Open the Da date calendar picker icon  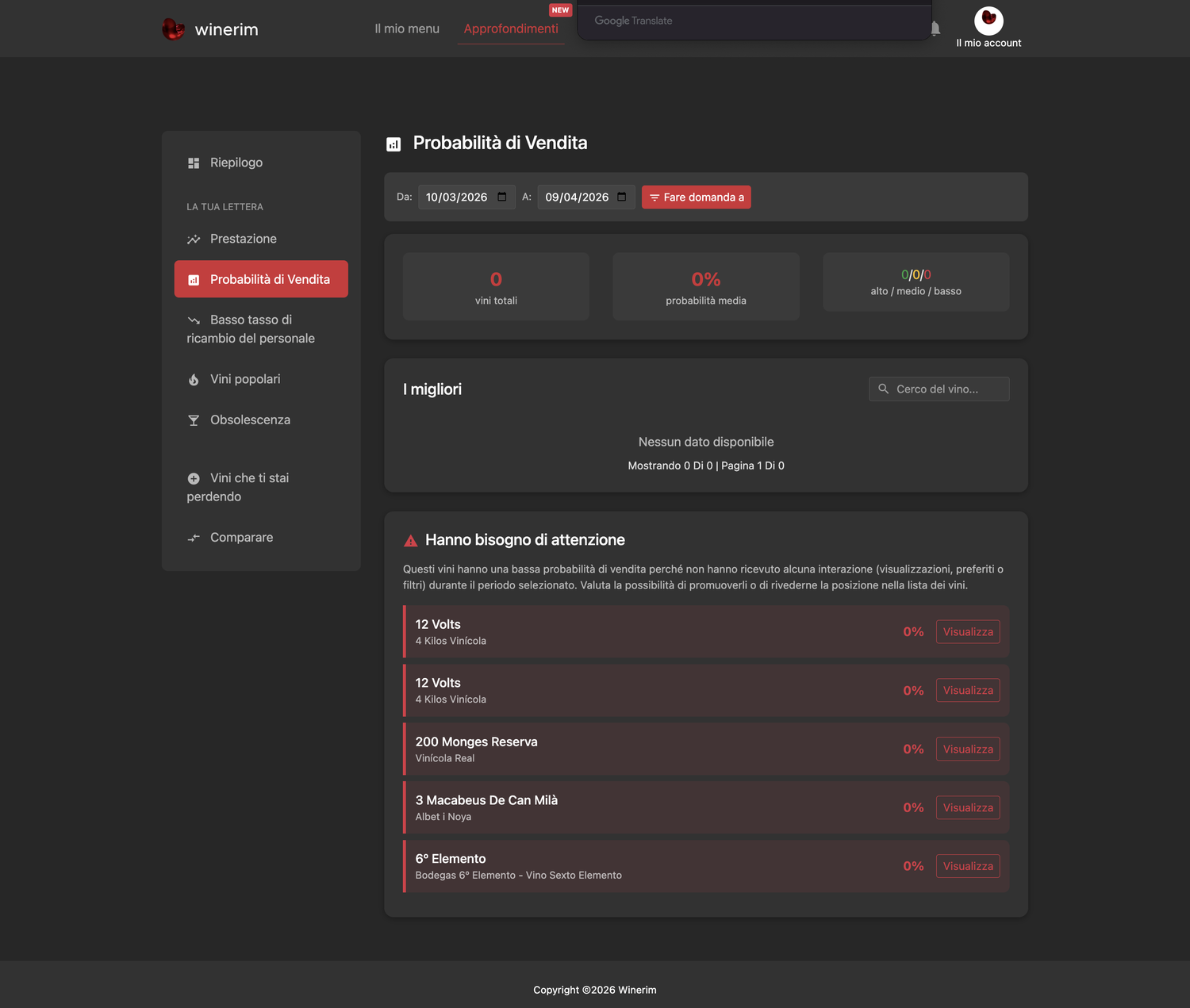[502, 197]
